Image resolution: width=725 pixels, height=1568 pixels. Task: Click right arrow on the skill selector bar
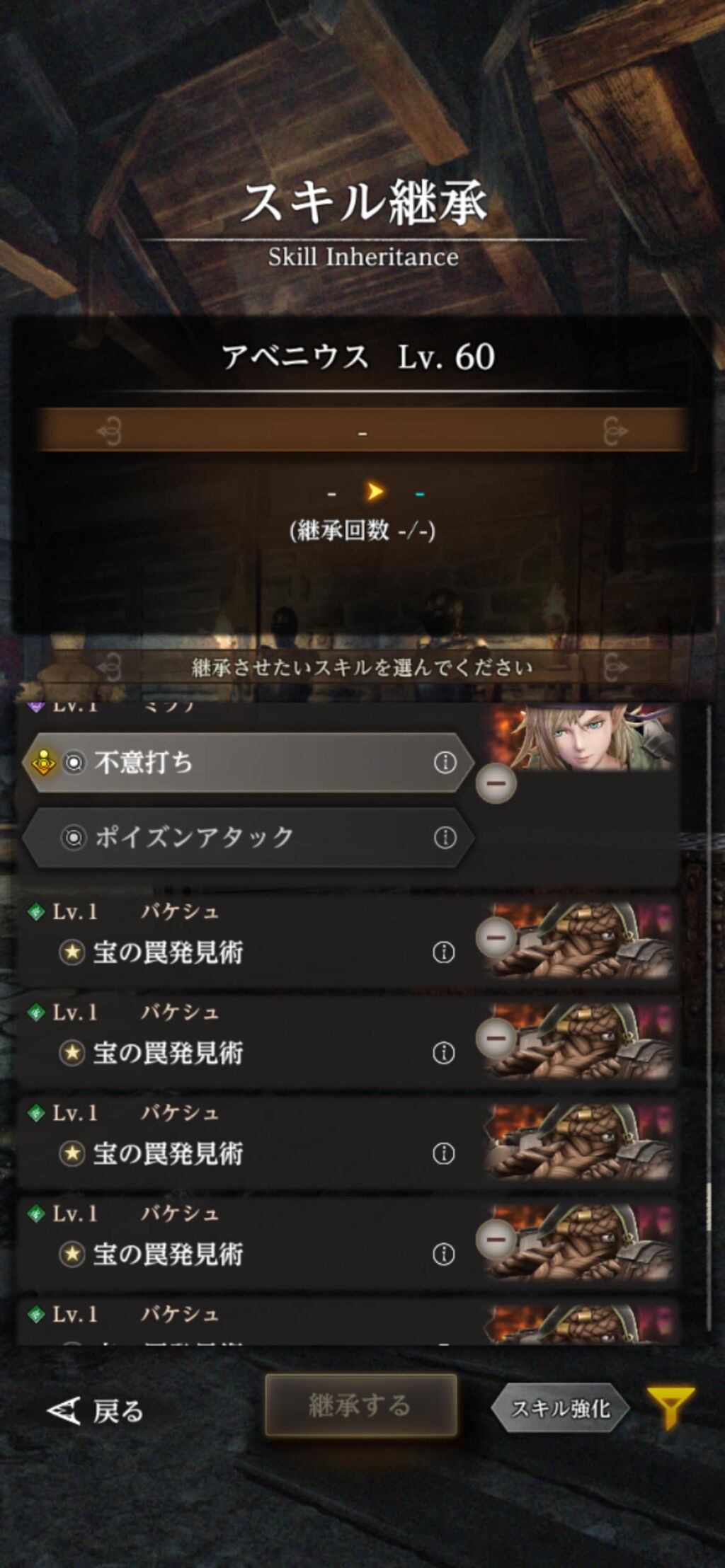click(615, 430)
